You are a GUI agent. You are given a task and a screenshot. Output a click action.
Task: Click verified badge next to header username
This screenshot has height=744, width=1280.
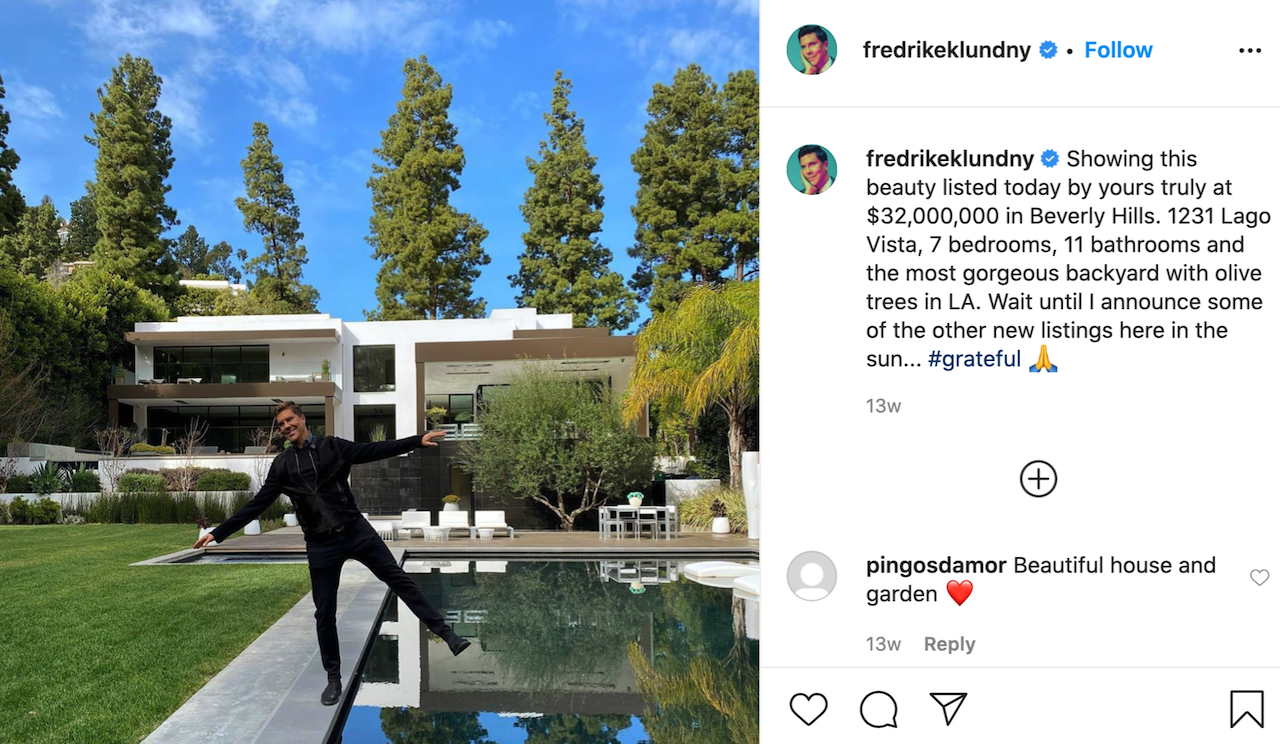[1048, 50]
